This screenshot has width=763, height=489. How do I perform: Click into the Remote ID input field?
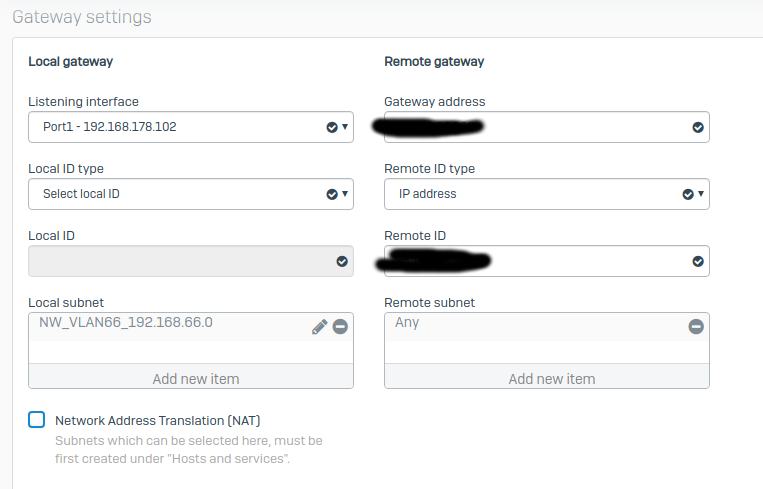(x=546, y=261)
